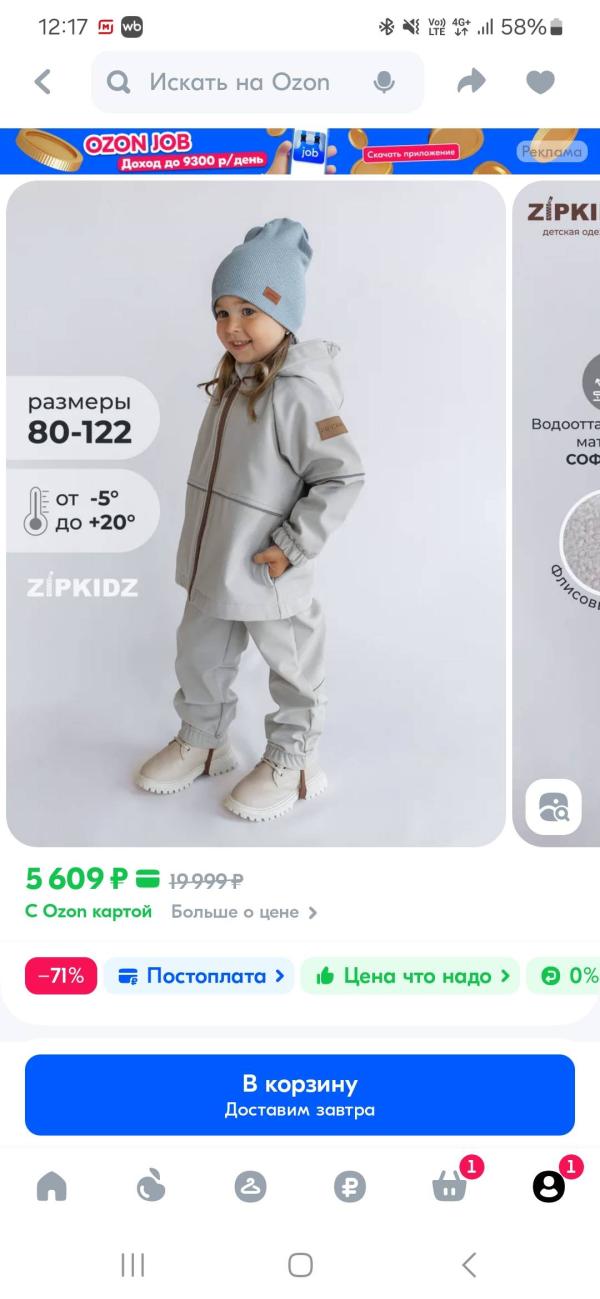Open the similar image search icon
Viewport: 600px width, 1299px height.
(553, 806)
